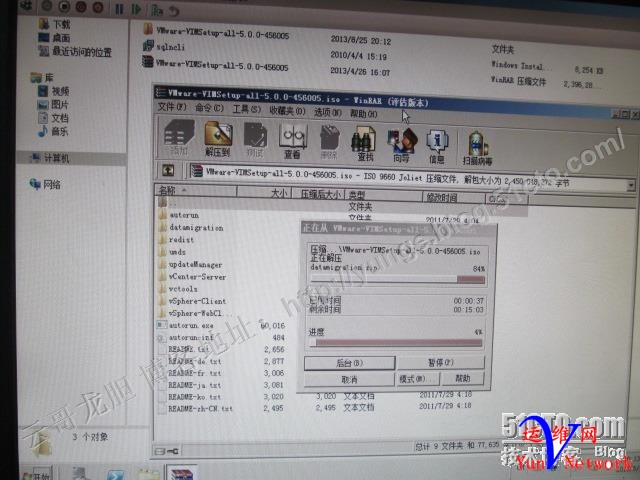This screenshot has width=640, height=480.
Task: Open the 收藏夹(O) menu in WinRAR
Action: [287, 110]
